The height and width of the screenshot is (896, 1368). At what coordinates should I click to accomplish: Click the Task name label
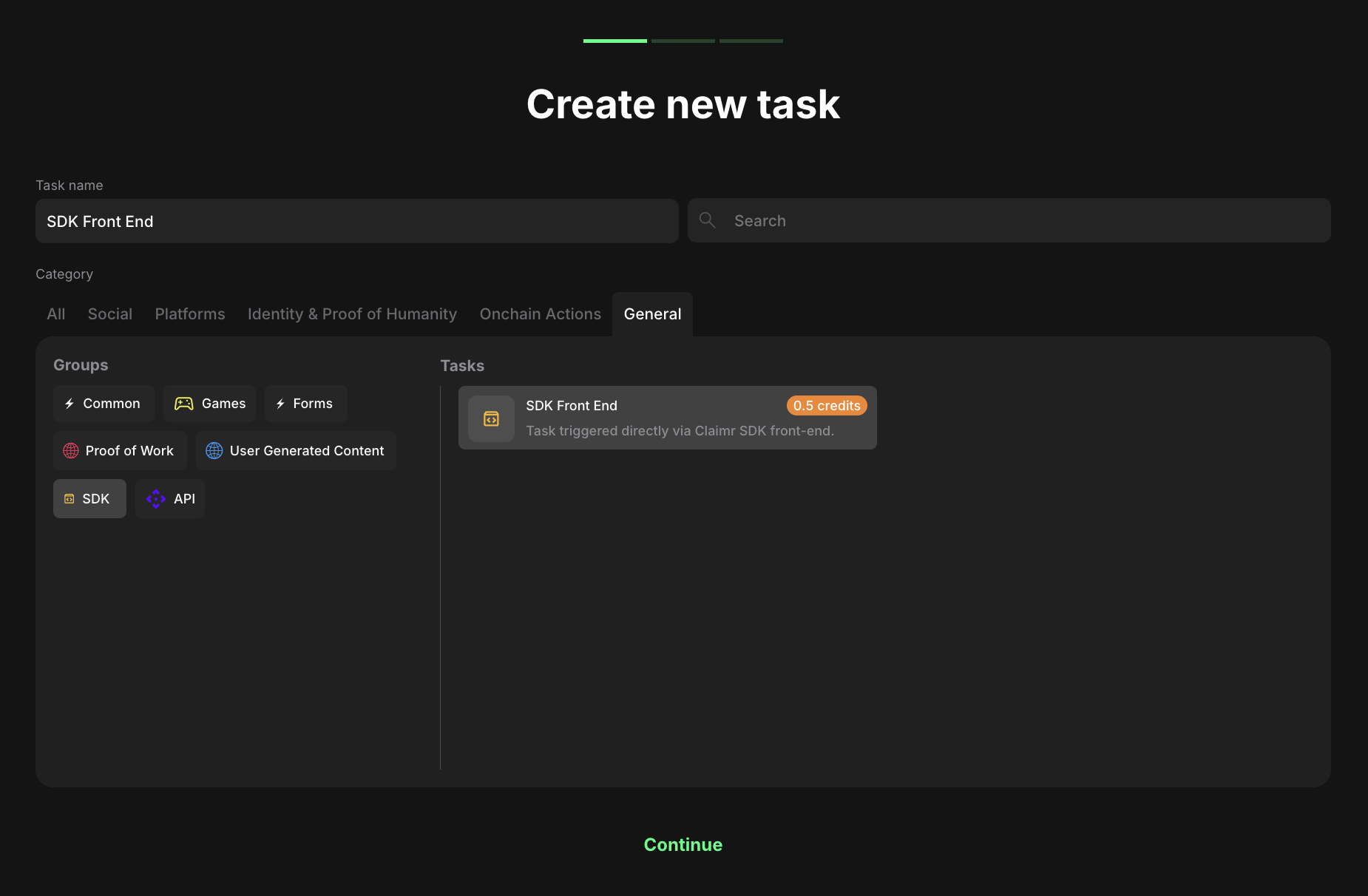[x=70, y=186]
